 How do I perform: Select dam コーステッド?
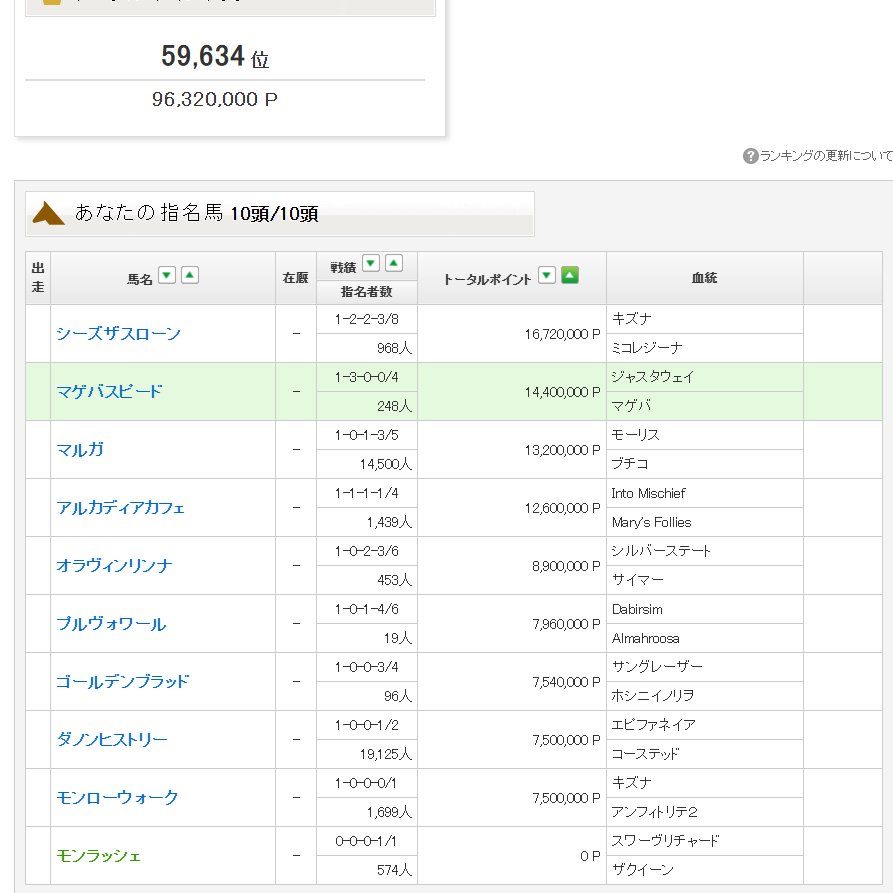coord(645,754)
